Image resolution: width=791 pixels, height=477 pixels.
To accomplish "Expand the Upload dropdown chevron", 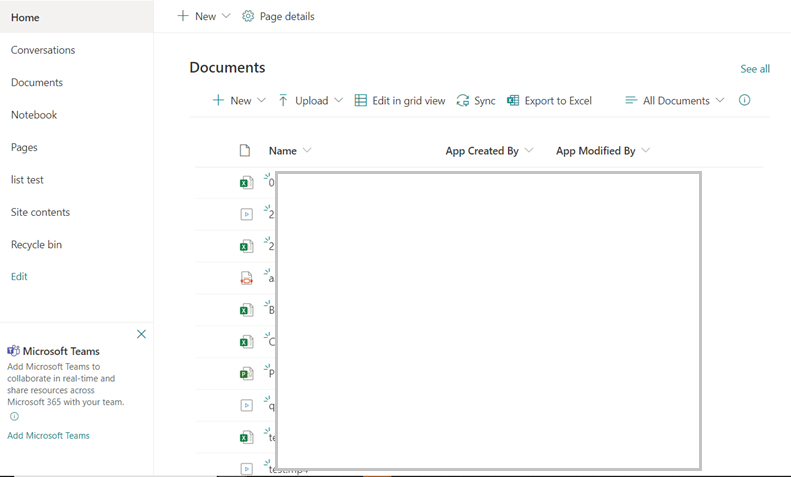I will (x=338, y=100).
